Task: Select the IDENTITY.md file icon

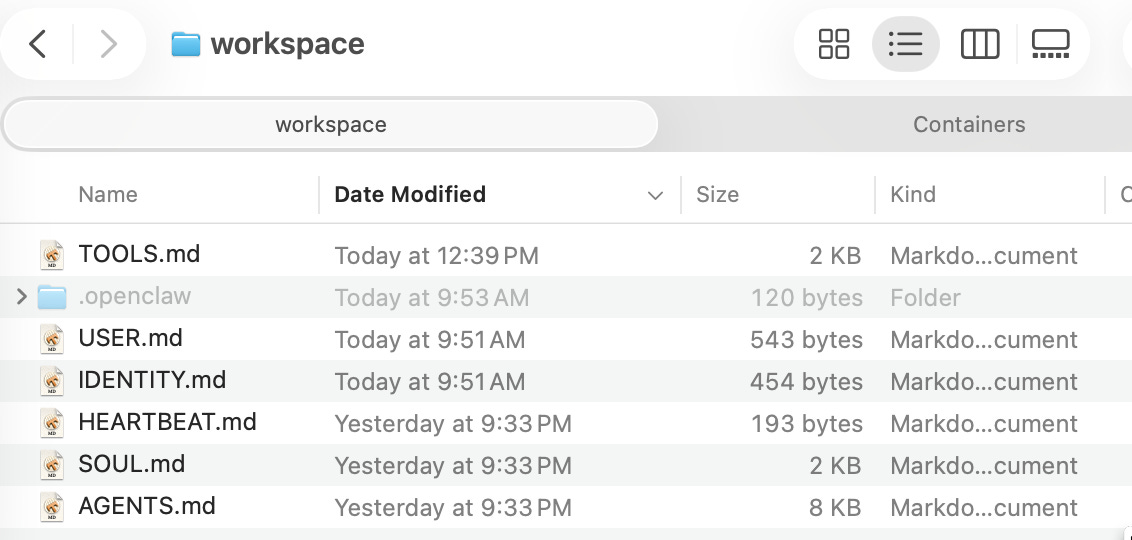Action: [x=52, y=381]
